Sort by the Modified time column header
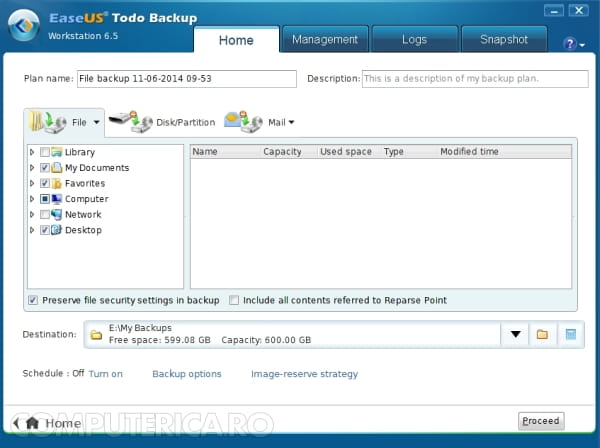Screen dimensions: 600x448 coord(469,152)
